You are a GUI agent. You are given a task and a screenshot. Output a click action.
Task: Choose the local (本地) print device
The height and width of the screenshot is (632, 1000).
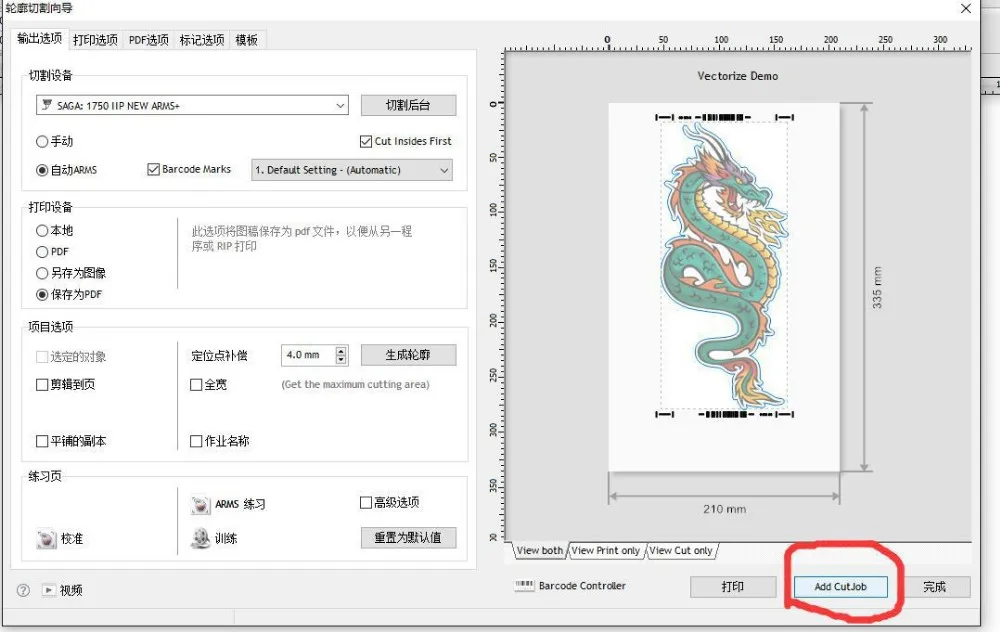tap(42, 230)
